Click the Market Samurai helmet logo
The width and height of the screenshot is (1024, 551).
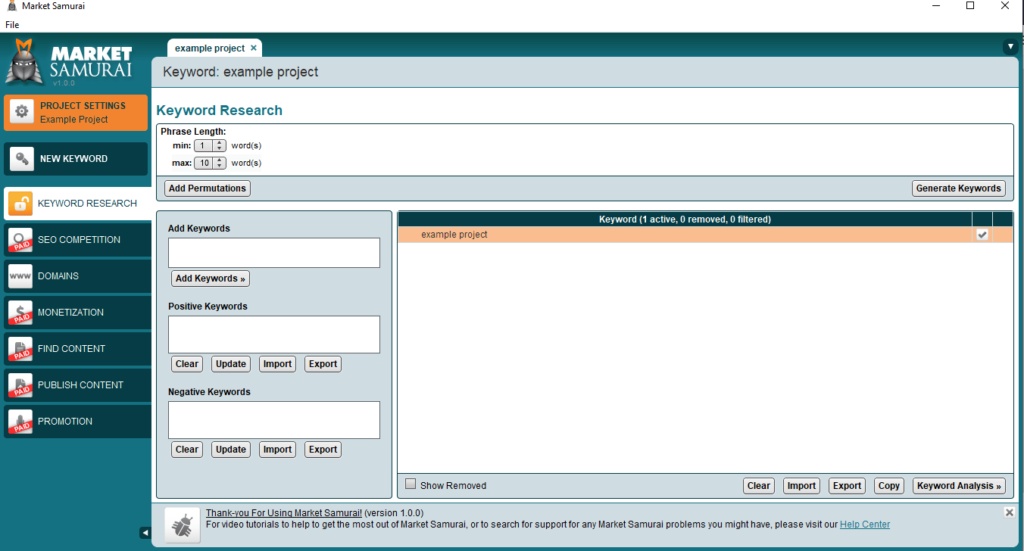pyautogui.click(x=24, y=61)
